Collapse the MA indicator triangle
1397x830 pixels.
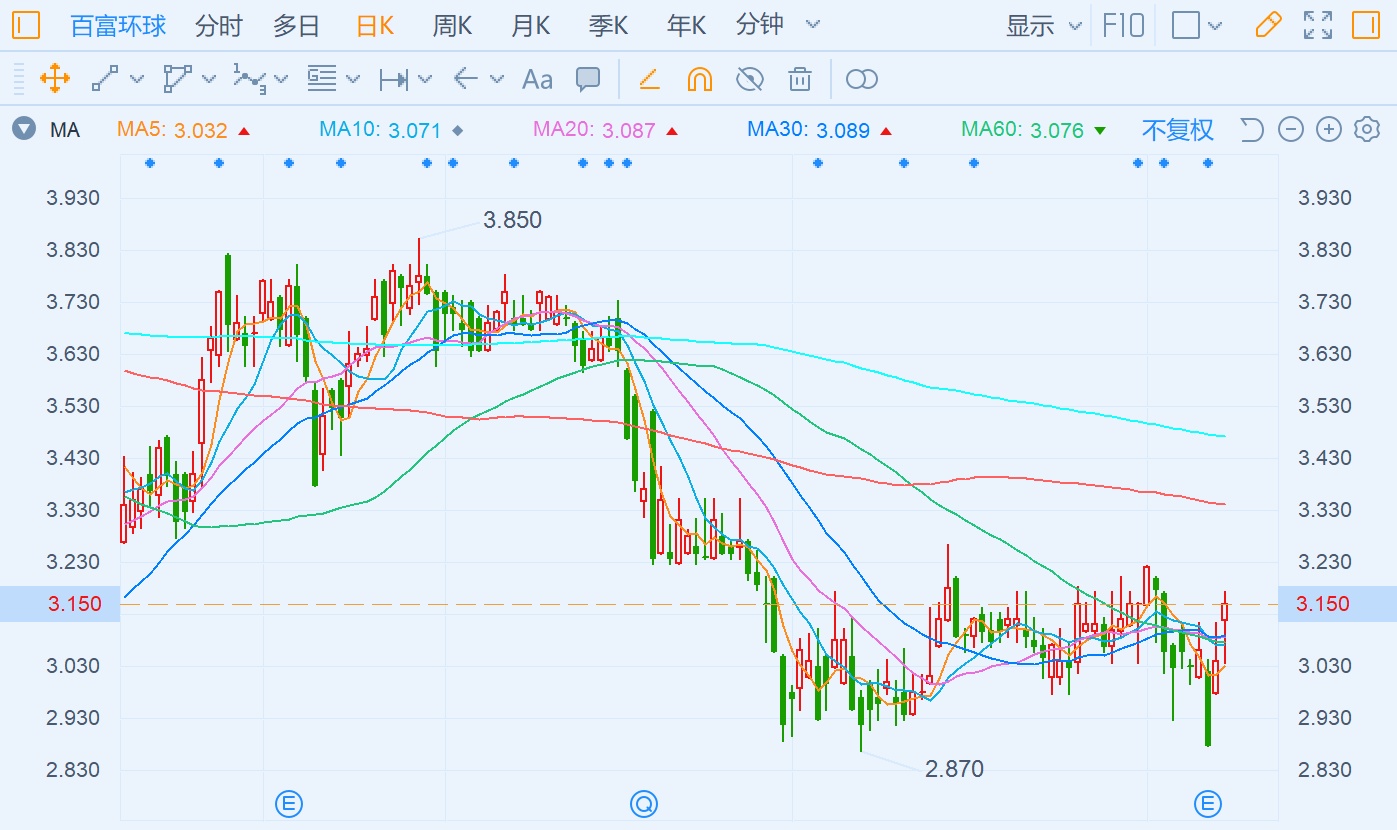tap(24, 129)
